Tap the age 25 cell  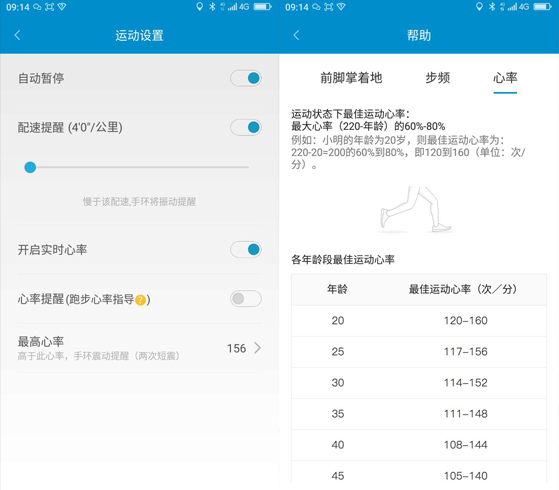[x=338, y=352]
